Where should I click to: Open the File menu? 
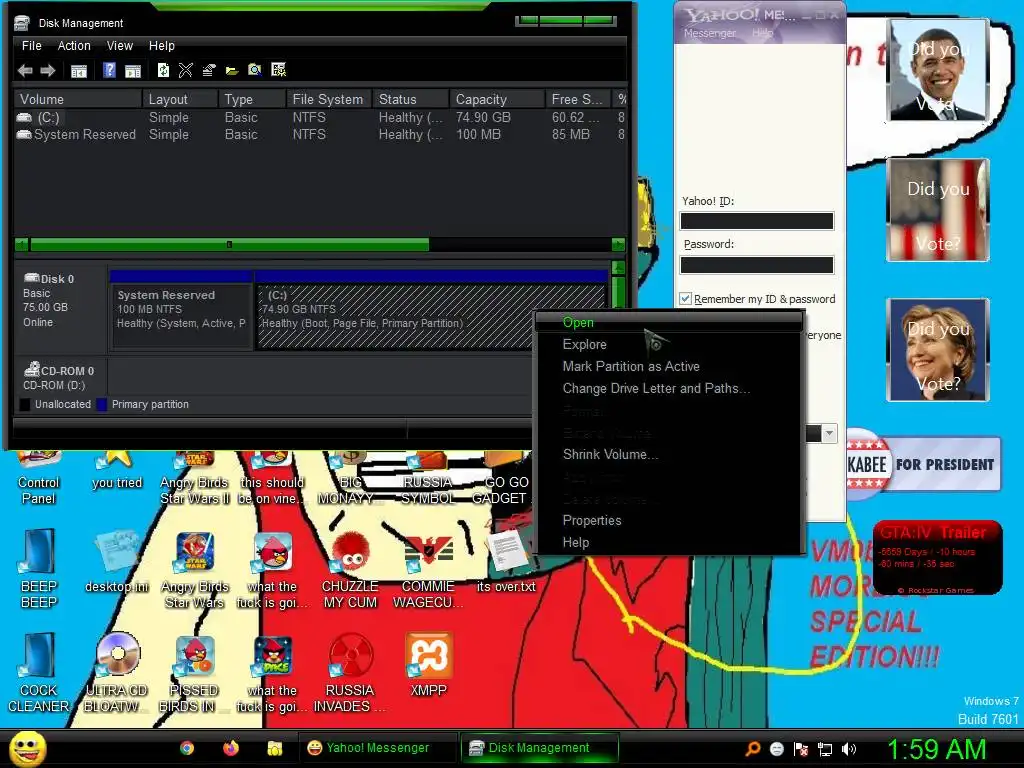(x=31, y=46)
